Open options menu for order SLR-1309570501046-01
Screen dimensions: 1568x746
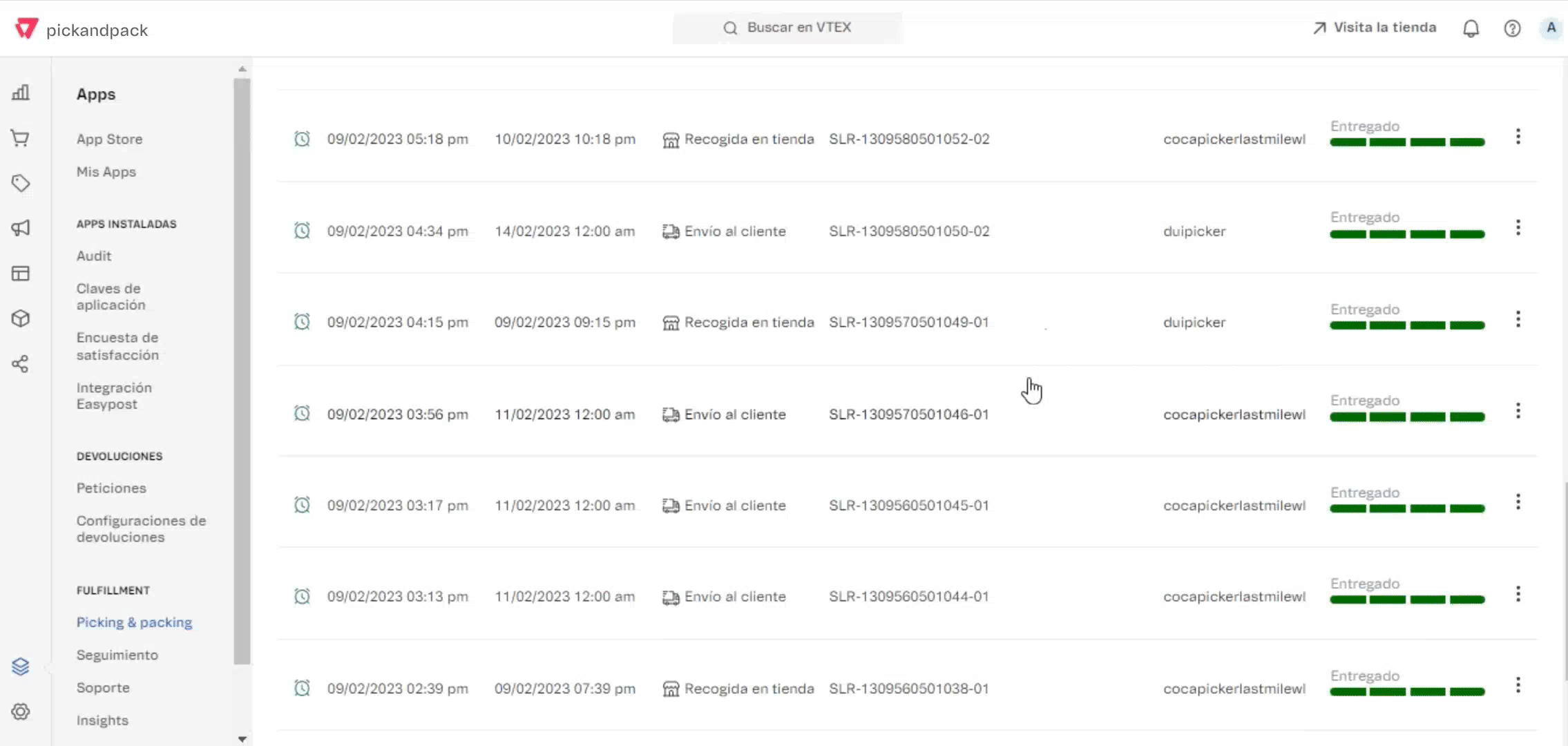[1519, 410]
